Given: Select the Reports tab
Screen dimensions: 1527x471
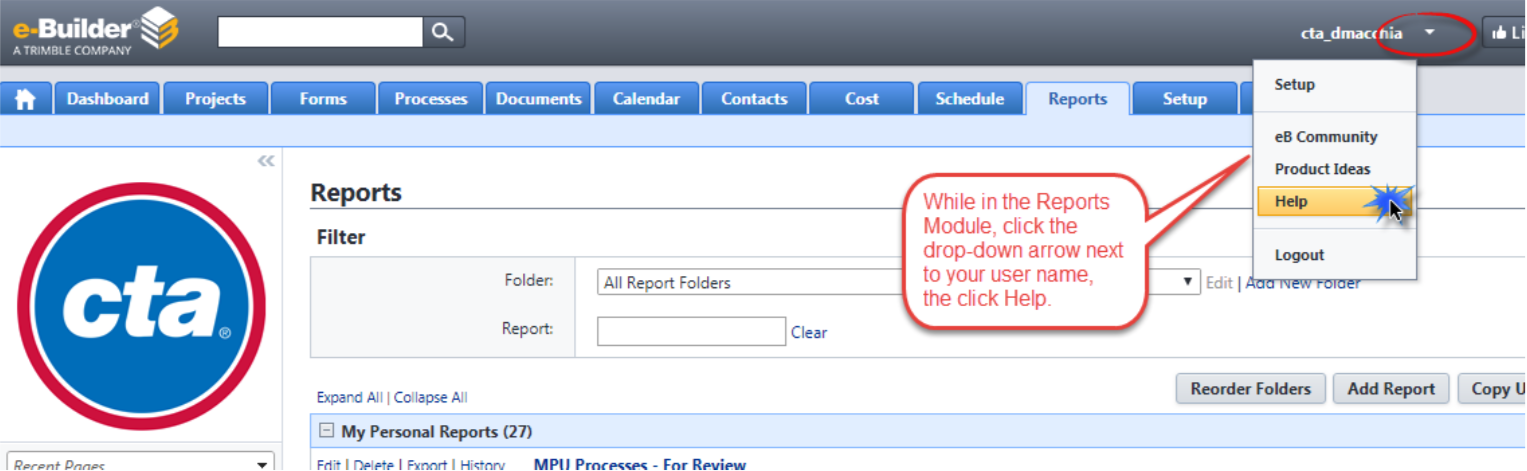Looking at the screenshot, I should pyautogui.click(x=1078, y=99).
